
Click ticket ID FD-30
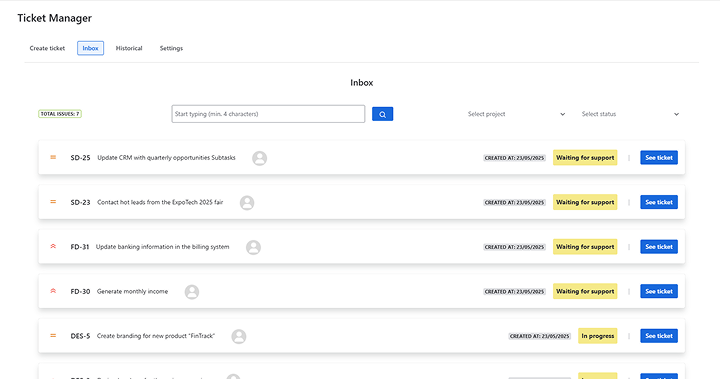80,291
